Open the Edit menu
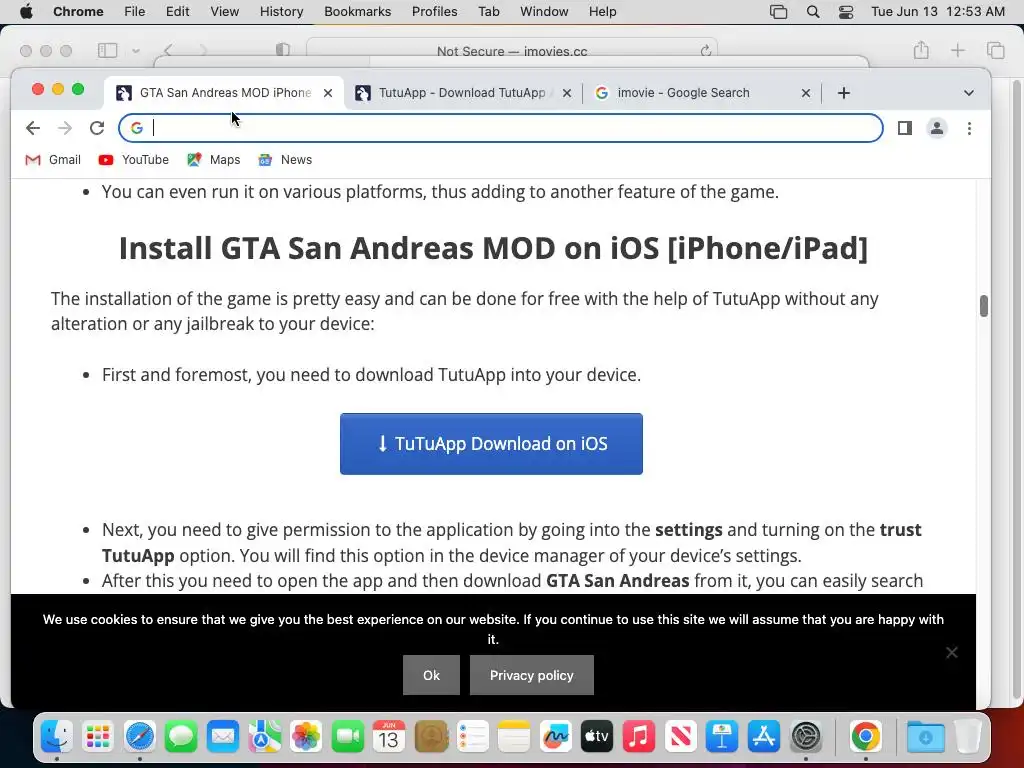Screen dimensions: 1024x768 pyautogui.click(x=178, y=12)
